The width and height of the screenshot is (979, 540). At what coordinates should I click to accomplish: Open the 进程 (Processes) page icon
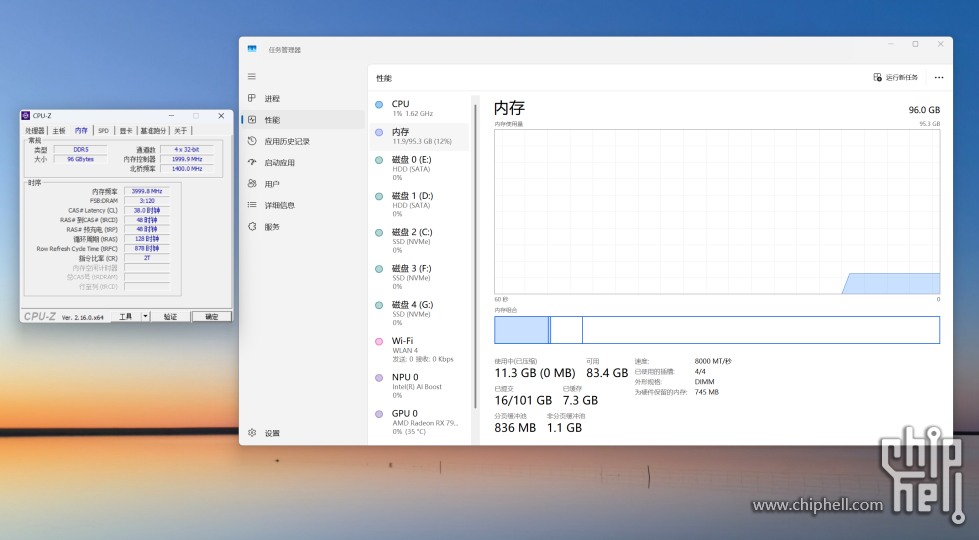point(252,99)
